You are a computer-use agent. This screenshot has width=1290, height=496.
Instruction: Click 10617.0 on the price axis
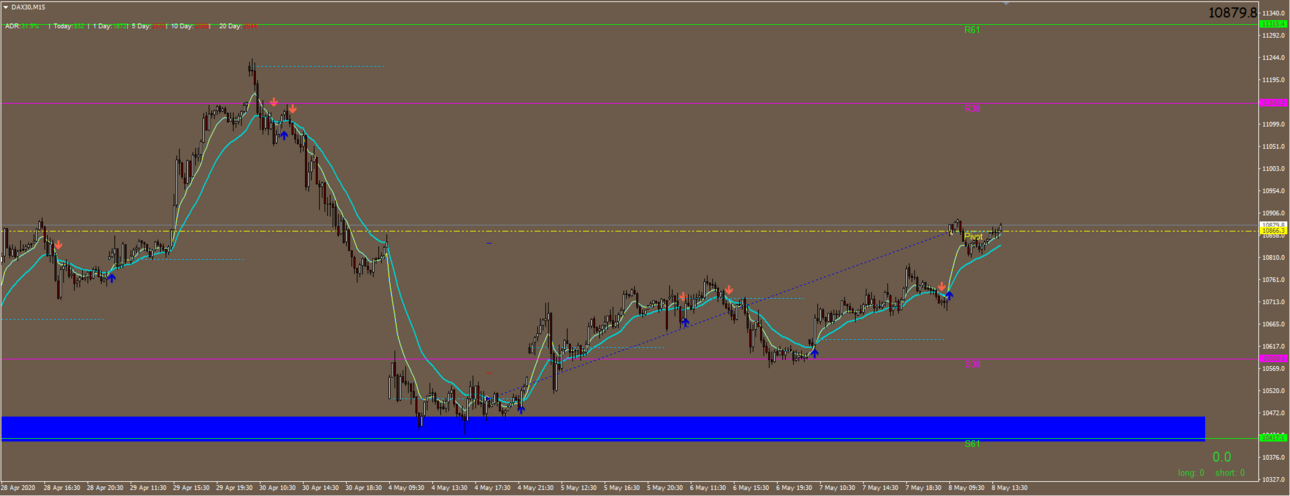point(1274,346)
